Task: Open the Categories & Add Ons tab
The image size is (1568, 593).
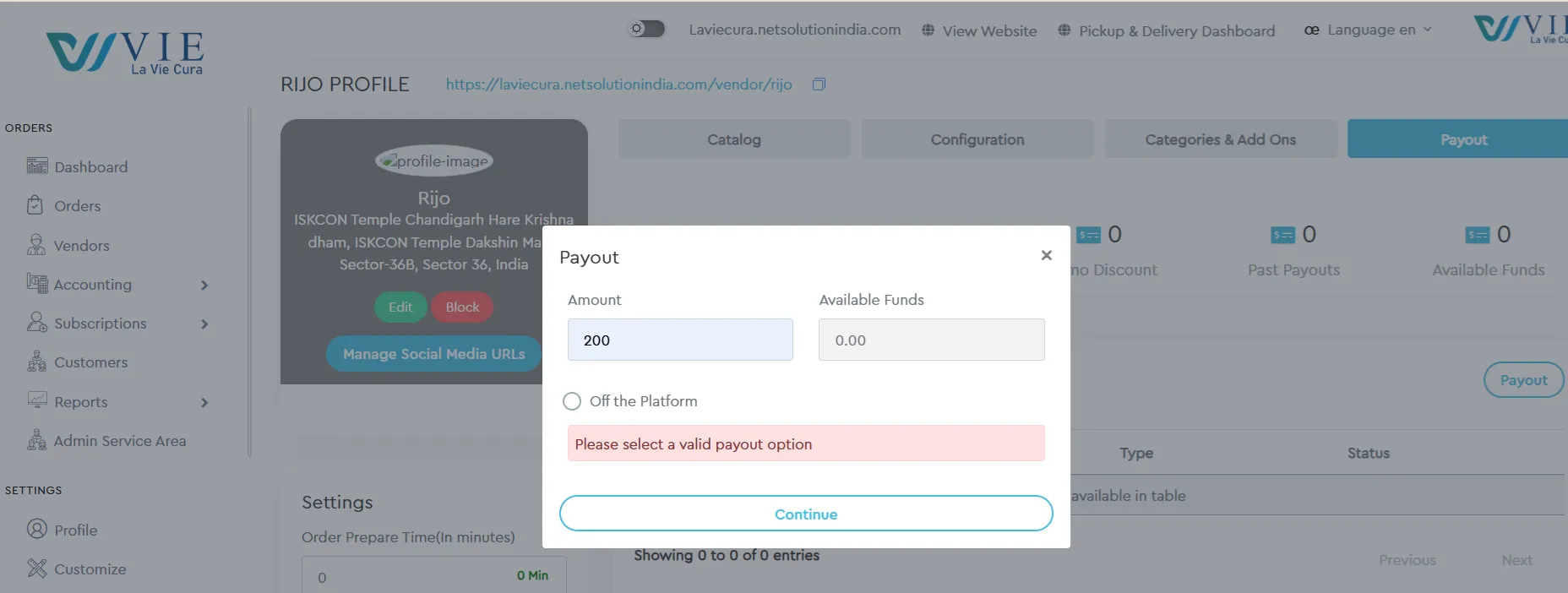Action: tap(1220, 139)
